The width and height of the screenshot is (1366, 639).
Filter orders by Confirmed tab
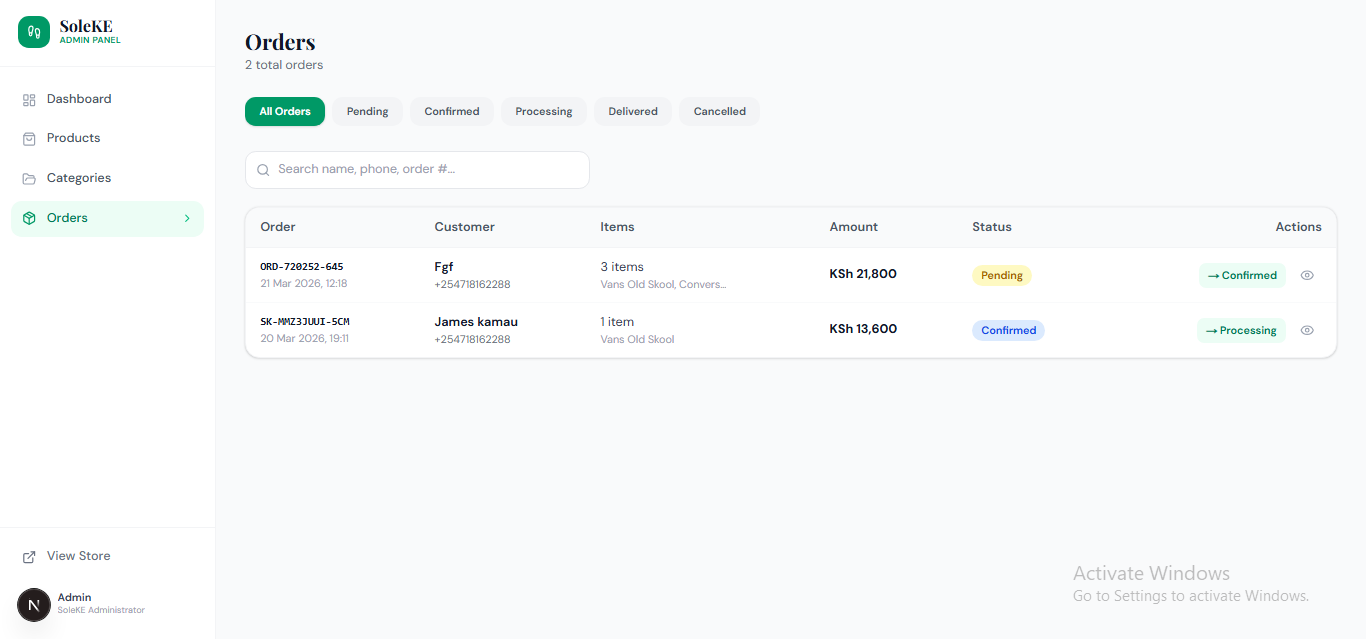tap(452, 111)
